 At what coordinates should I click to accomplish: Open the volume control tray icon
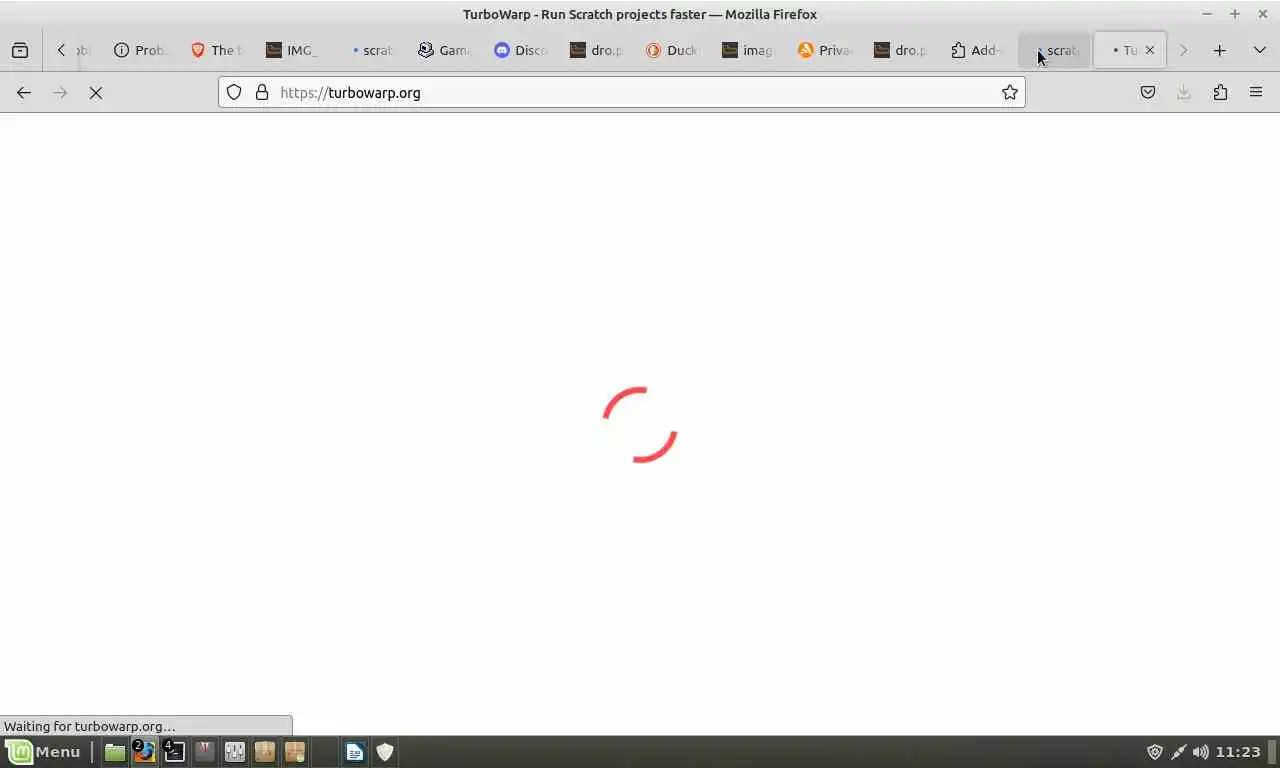coord(1200,751)
